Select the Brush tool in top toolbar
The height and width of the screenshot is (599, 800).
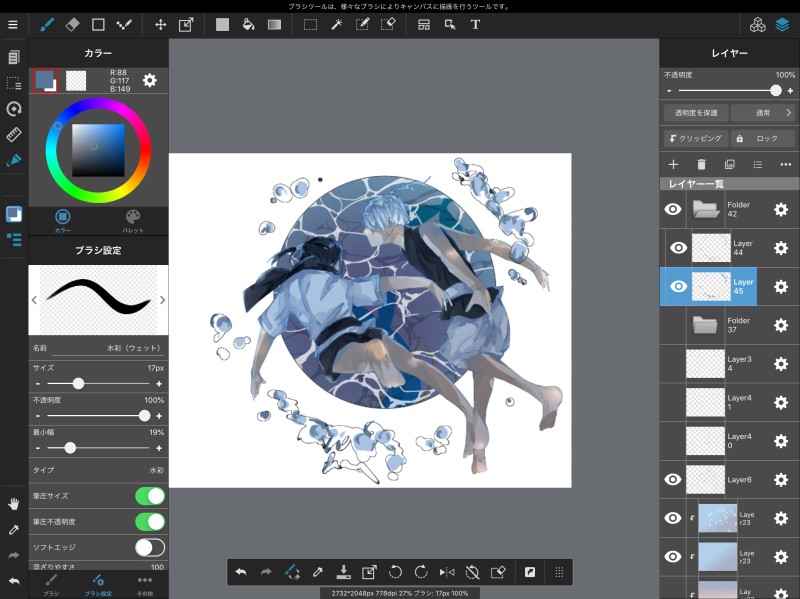(x=47, y=24)
